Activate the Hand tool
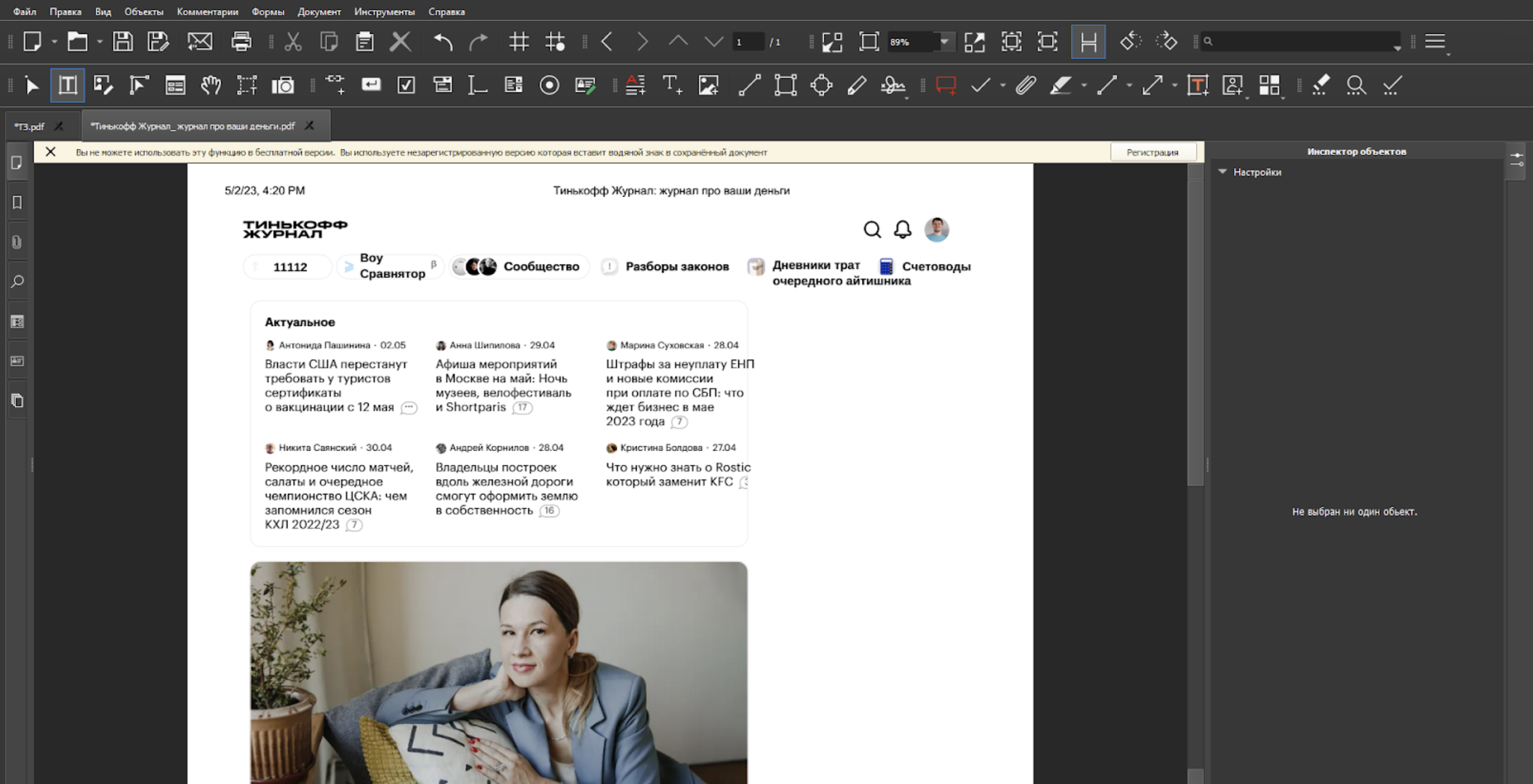Screen dimensions: 1533x784 211,85
